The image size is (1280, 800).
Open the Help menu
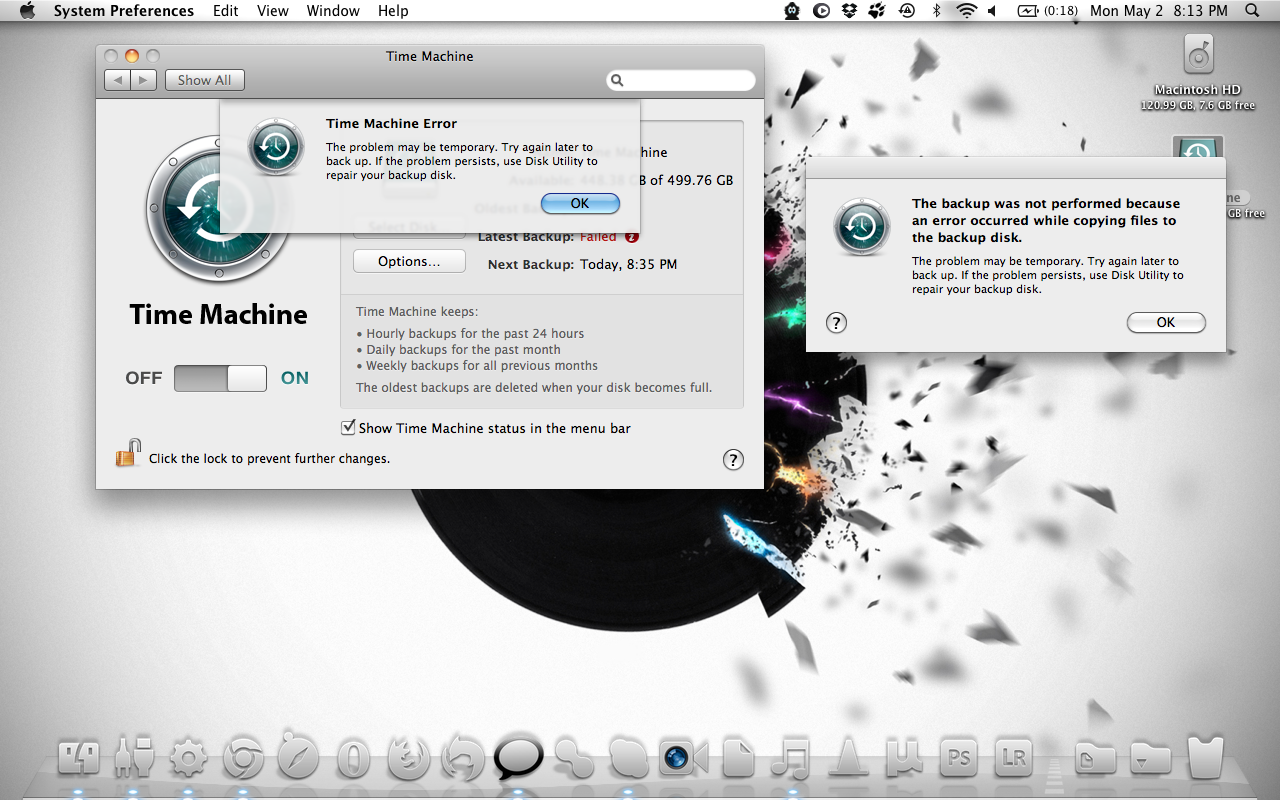point(393,11)
